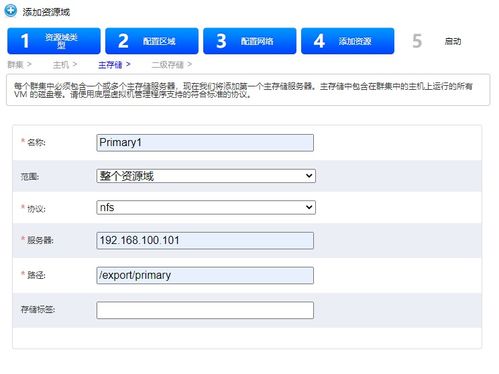Screen dimensions: 499x374
Task: Click the number 5 step indicator
Action: click(x=417, y=41)
